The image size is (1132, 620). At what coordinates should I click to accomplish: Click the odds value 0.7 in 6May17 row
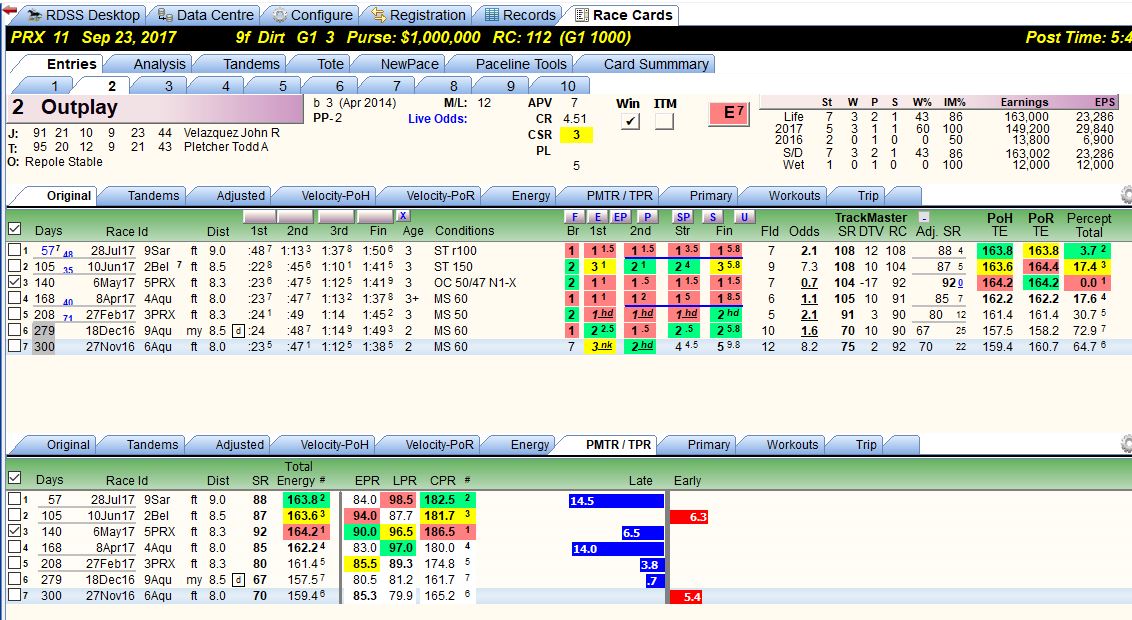[809, 283]
